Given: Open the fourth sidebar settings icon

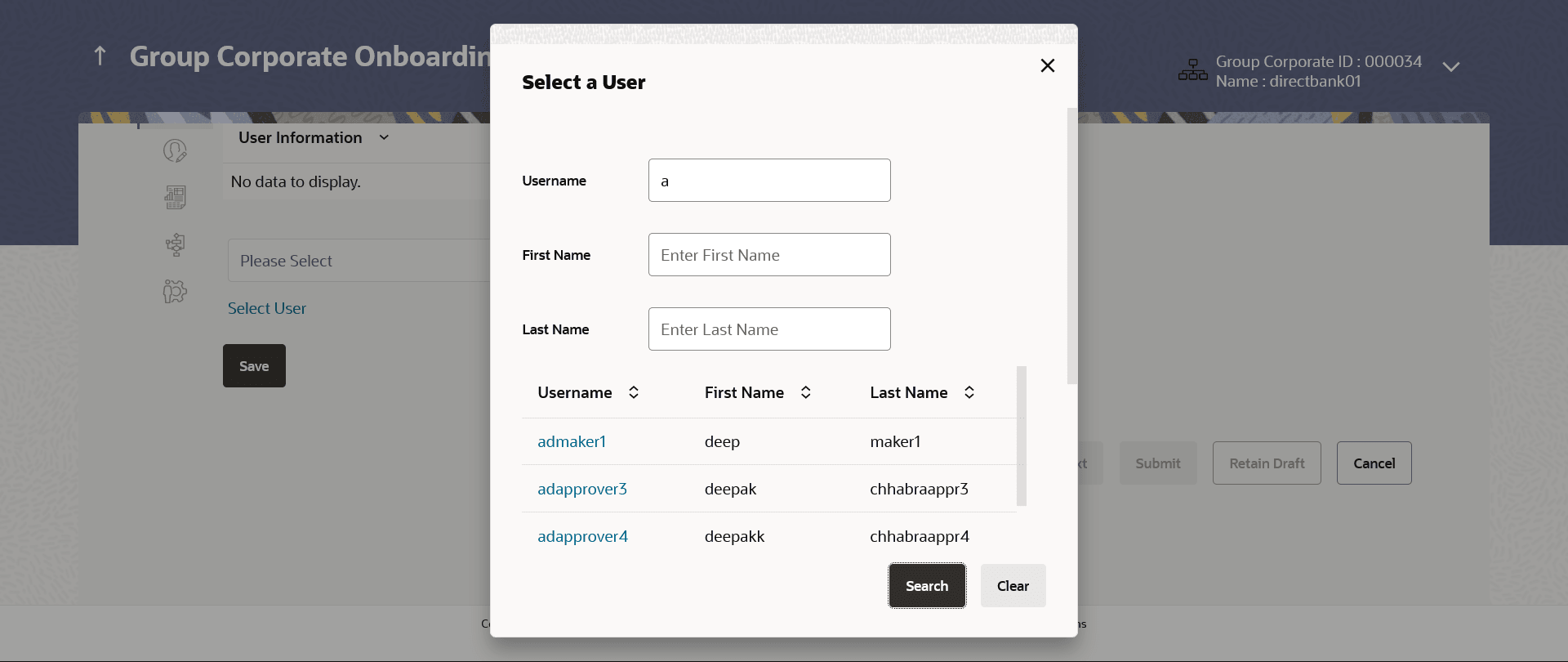Looking at the screenshot, I should pyautogui.click(x=175, y=292).
